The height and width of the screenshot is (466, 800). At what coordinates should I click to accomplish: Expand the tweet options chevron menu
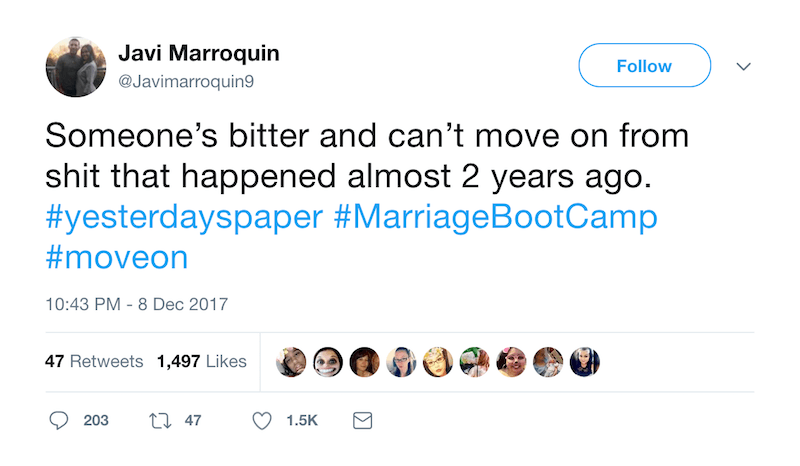click(x=743, y=66)
